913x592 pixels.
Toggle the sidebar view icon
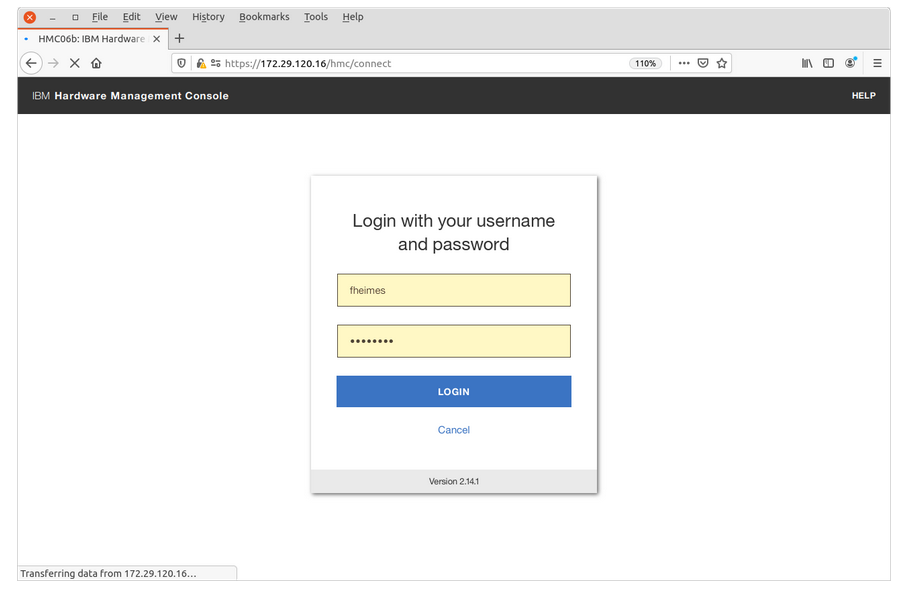pyautogui.click(x=828, y=63)
